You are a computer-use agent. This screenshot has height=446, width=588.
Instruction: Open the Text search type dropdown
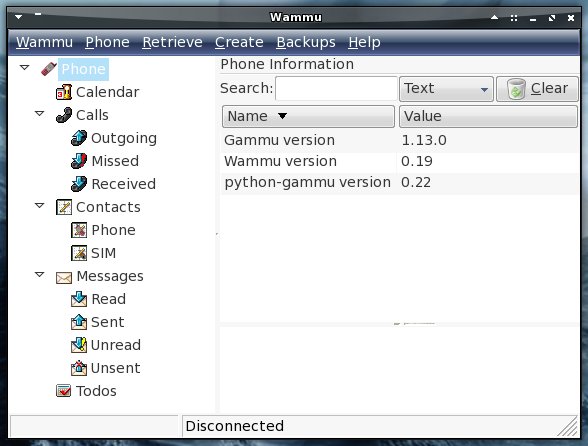point(446,89)
